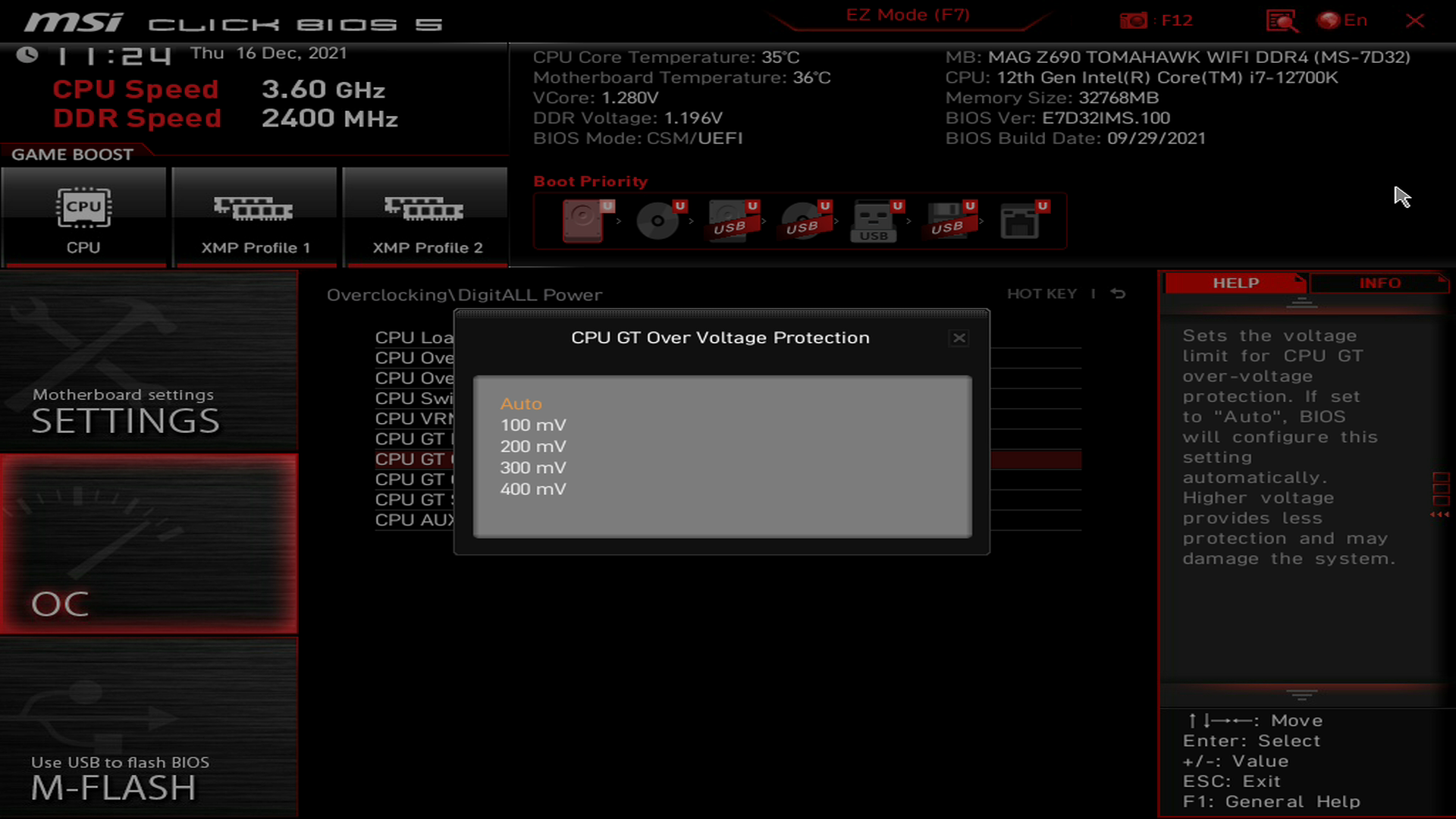Select the USB hard disk boot device (third boot icon)

pyautogui.click(x=733, y=221)
